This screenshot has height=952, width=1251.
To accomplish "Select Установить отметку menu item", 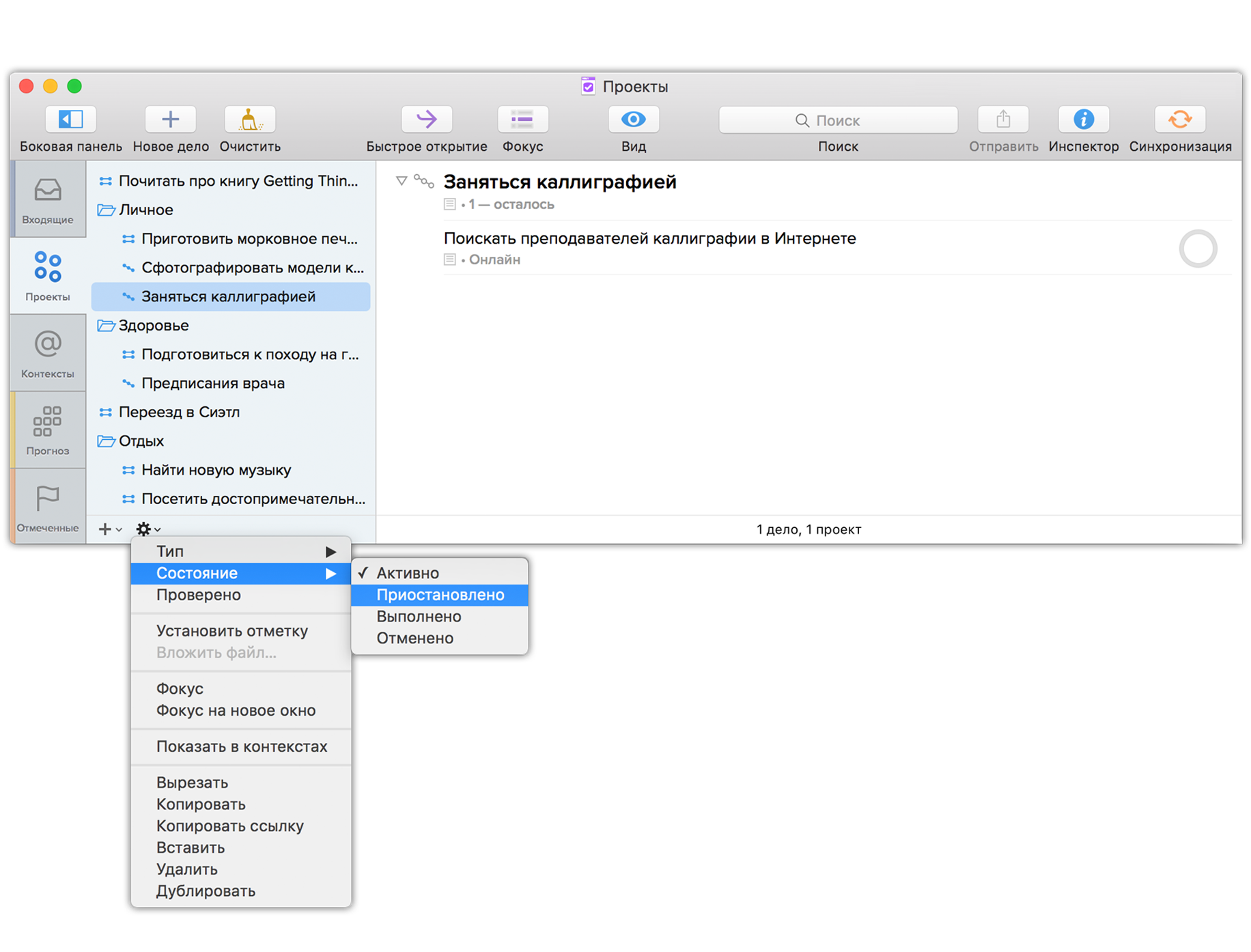I will coord(241,631).
